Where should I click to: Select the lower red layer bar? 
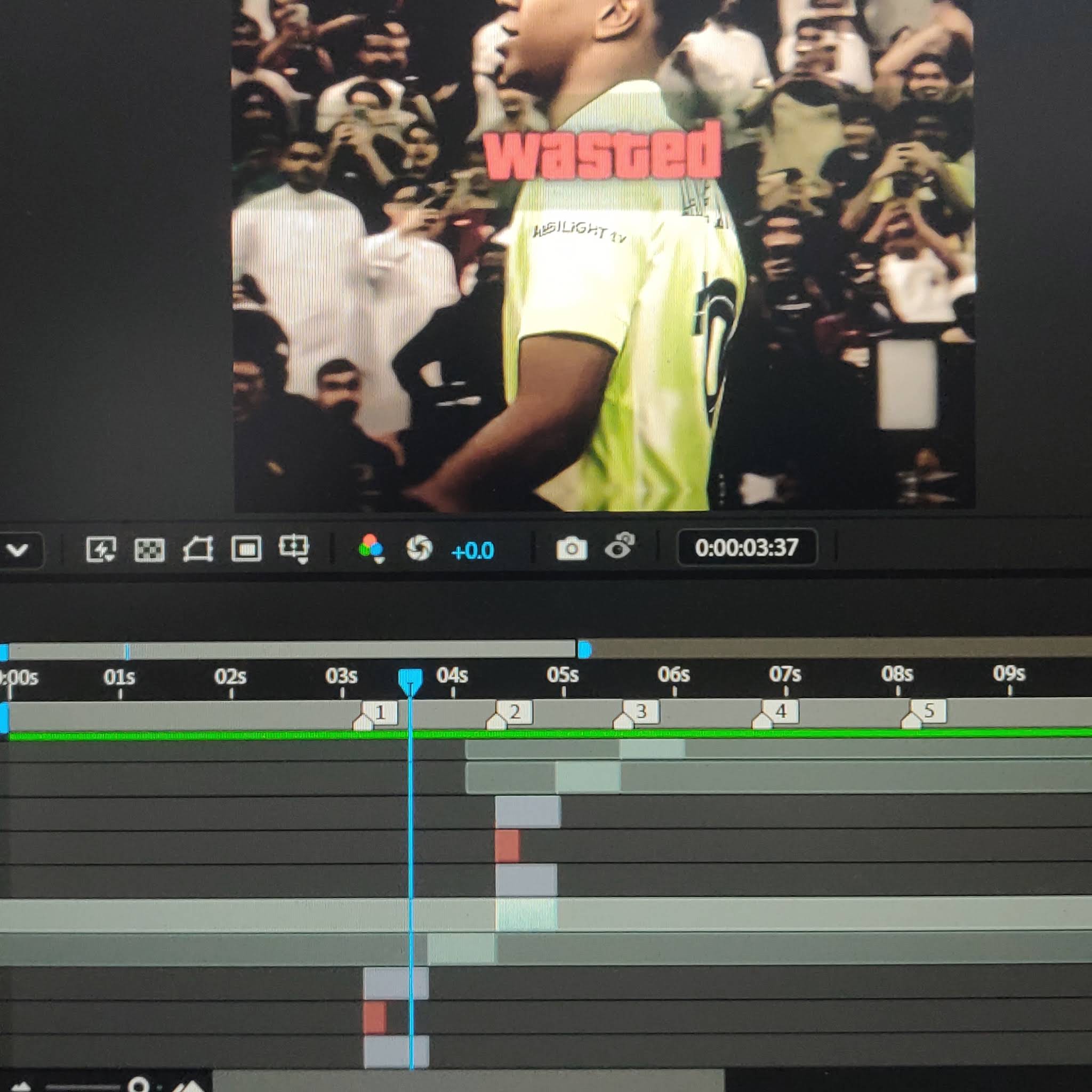pyautogui.click(x=375, y=1017)
